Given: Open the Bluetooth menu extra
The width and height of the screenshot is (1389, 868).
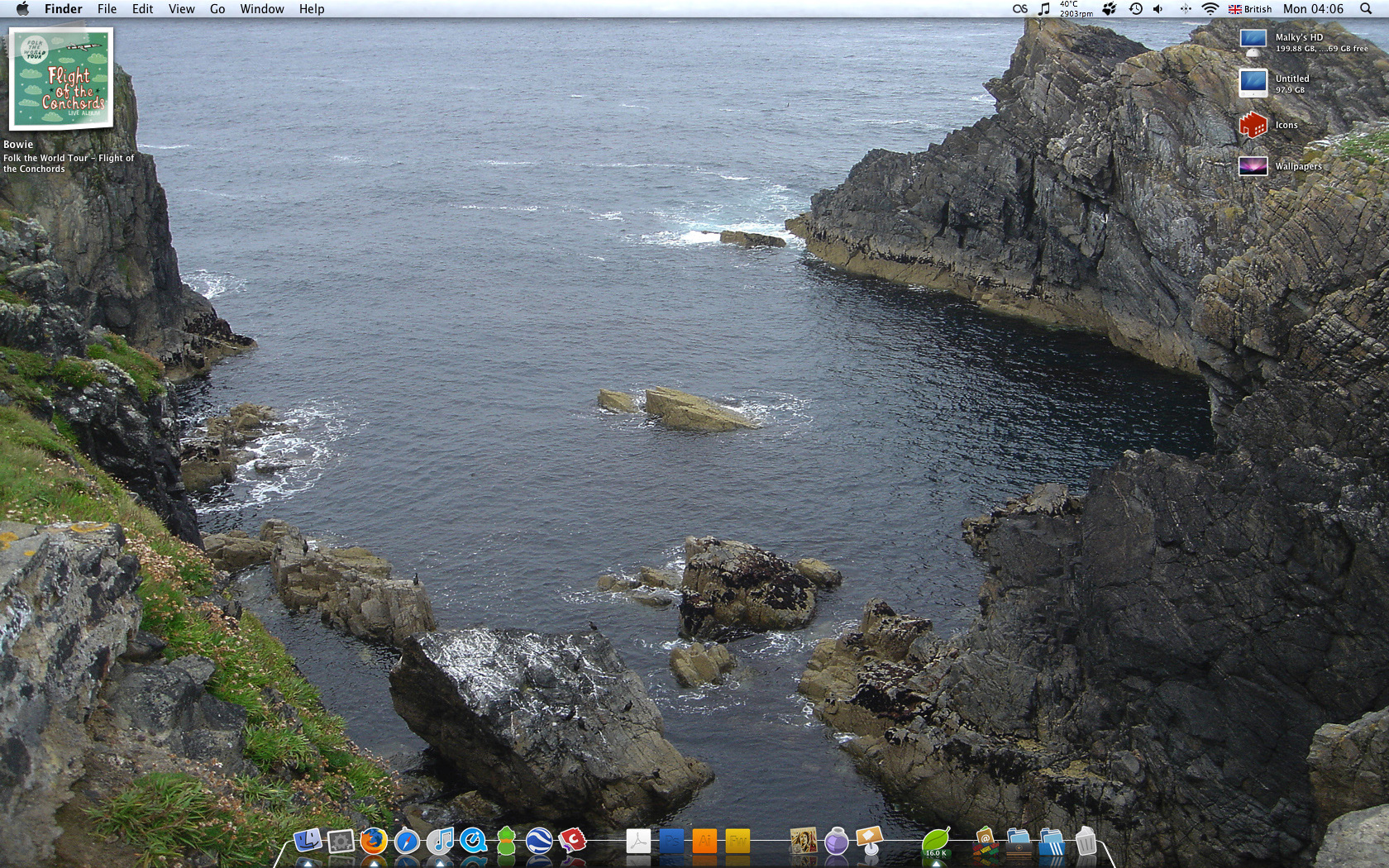Looking at the screenshot, I should click(1186, 9).
